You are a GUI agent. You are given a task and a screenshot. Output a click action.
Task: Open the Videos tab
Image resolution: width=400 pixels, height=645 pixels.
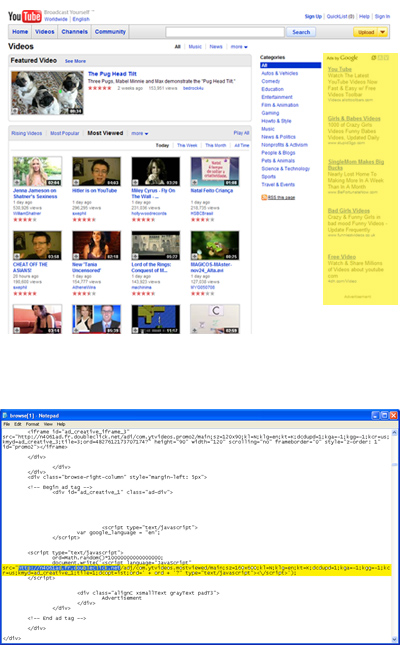pyautogui.click(x=44, y=32)
